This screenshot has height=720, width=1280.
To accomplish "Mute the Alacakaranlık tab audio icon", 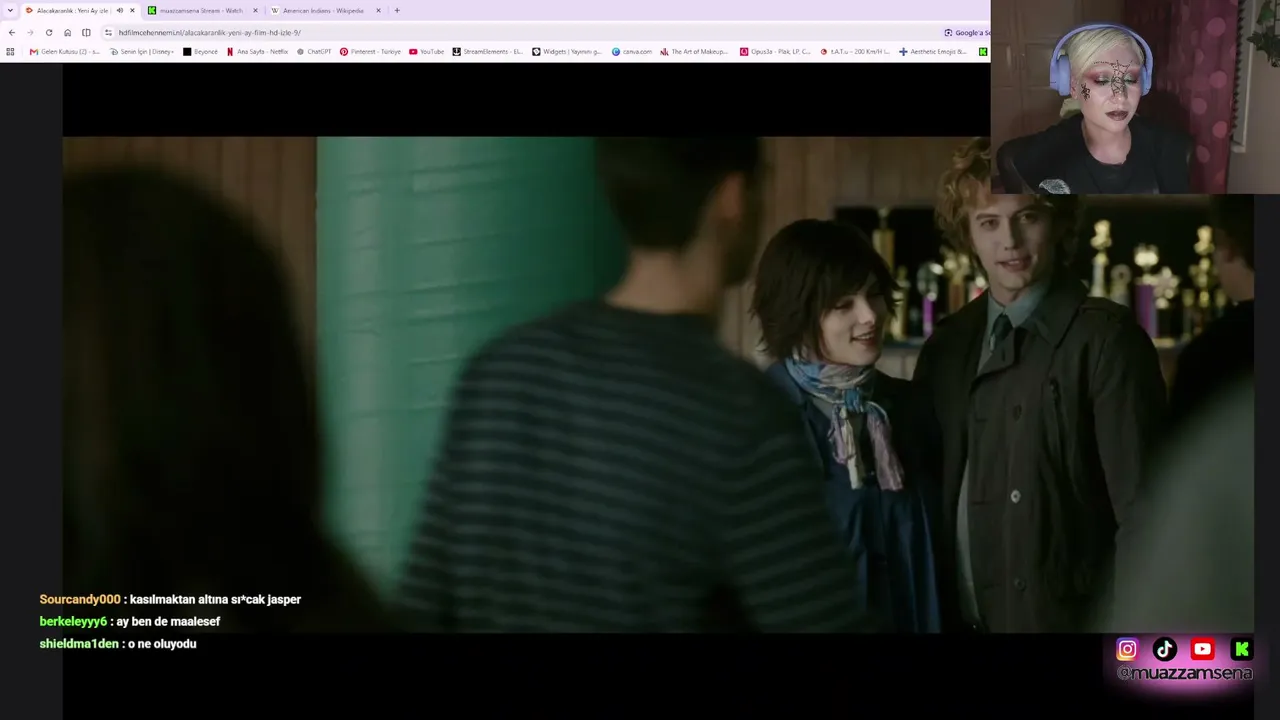I will click(x=119, y=11).
